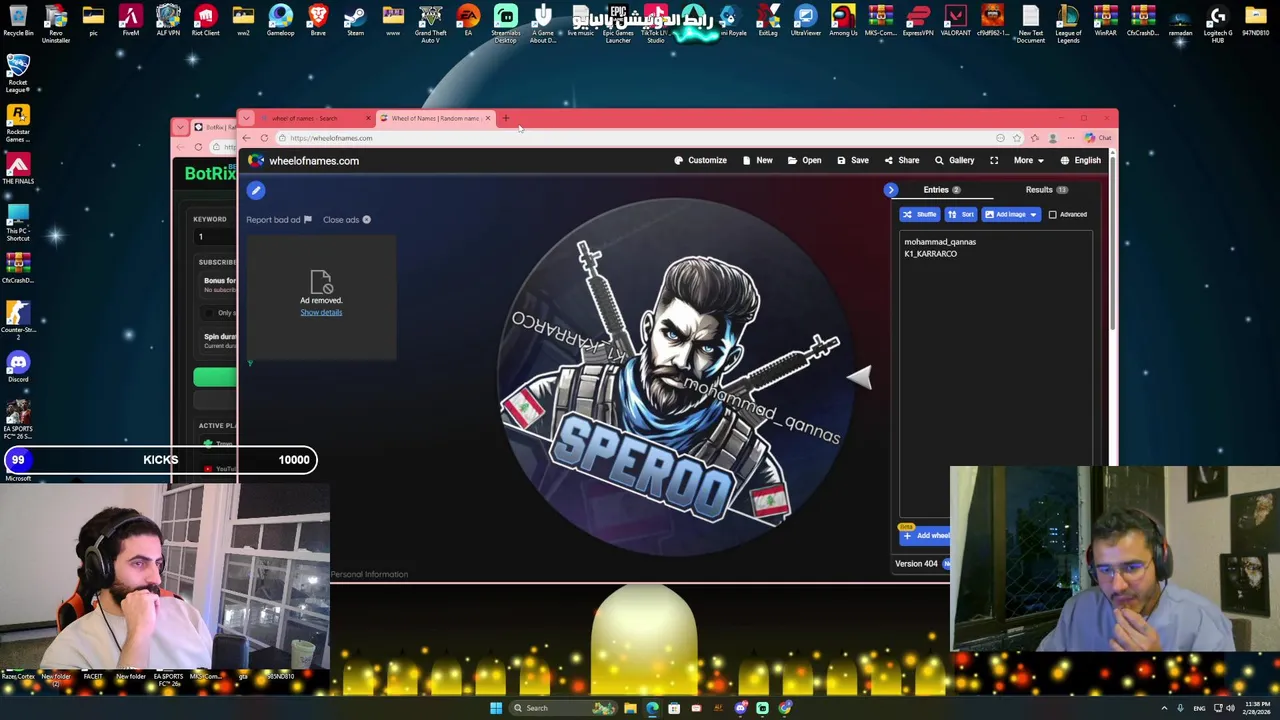Open VALORANT desktop shortcut
Viewport: 1280px width, 720px height.
955,21
